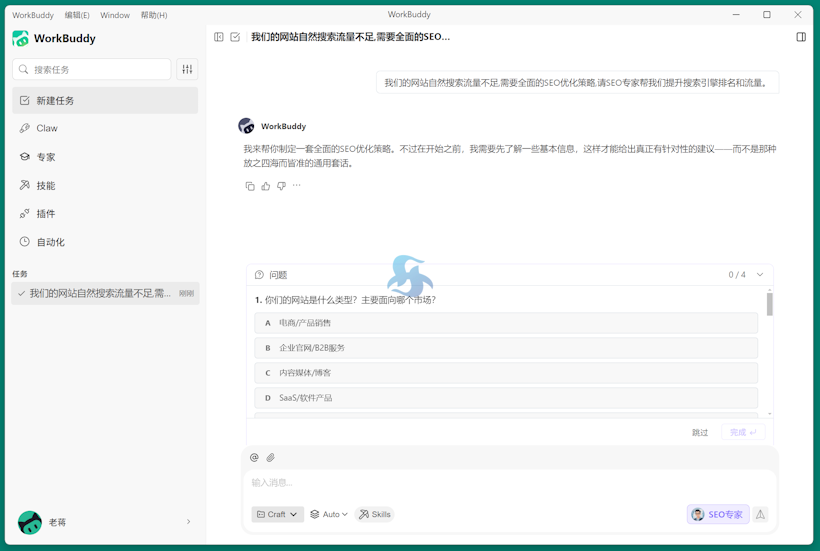This screenshot has width=820, height=551.
Task: Toggle the right side panel icon
Action: [801, 37]
